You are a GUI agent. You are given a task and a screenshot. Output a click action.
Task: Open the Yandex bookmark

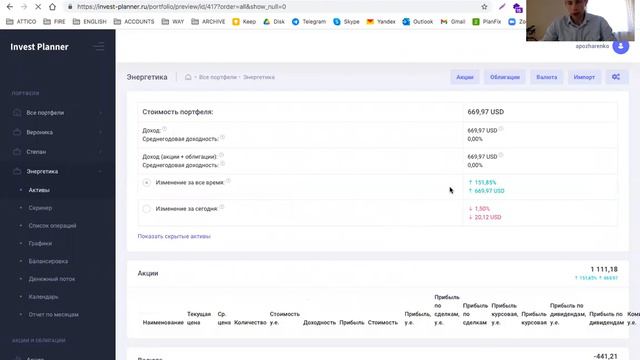coord(381,22)
